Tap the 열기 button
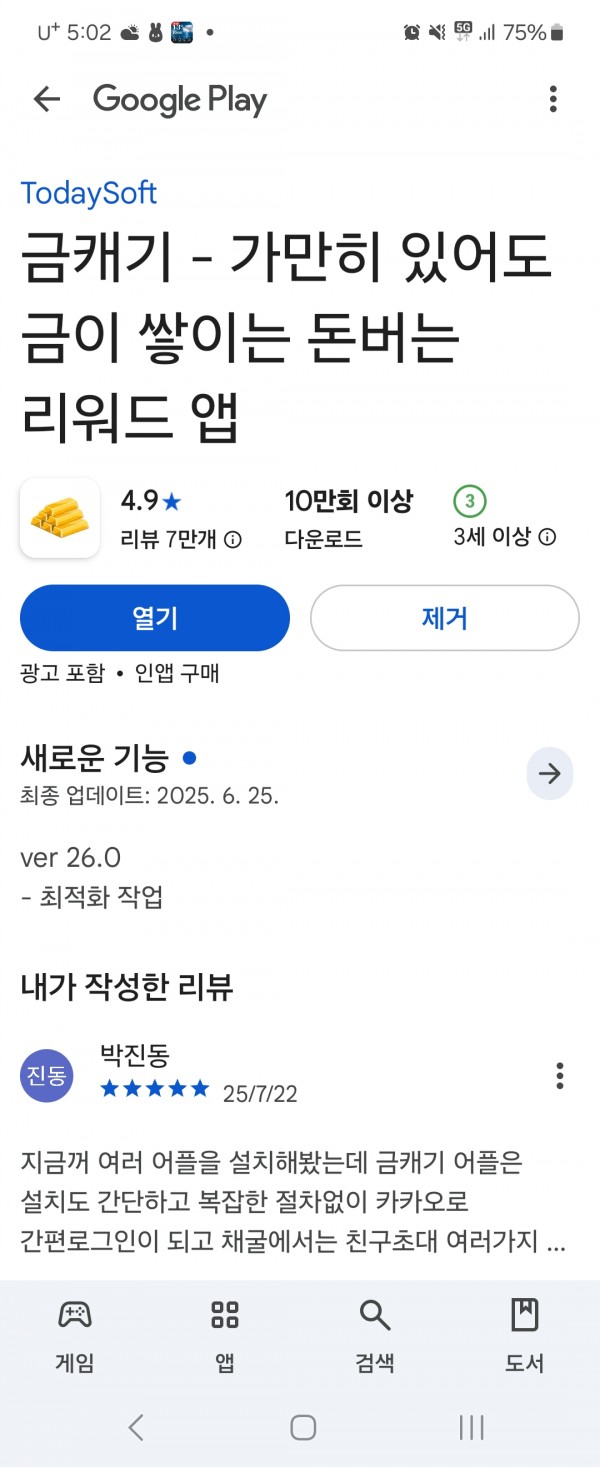 click(155, 618)
